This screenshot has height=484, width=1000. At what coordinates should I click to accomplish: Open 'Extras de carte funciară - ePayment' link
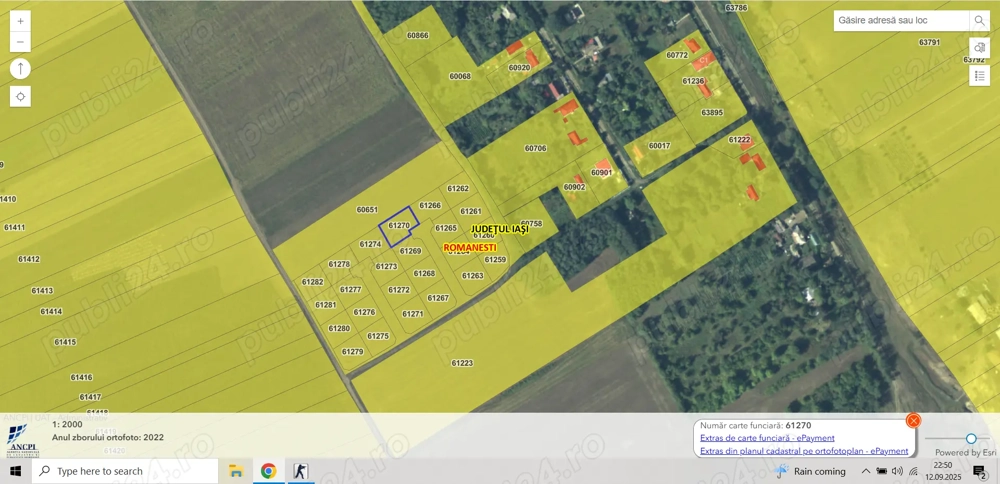point(767,438)
